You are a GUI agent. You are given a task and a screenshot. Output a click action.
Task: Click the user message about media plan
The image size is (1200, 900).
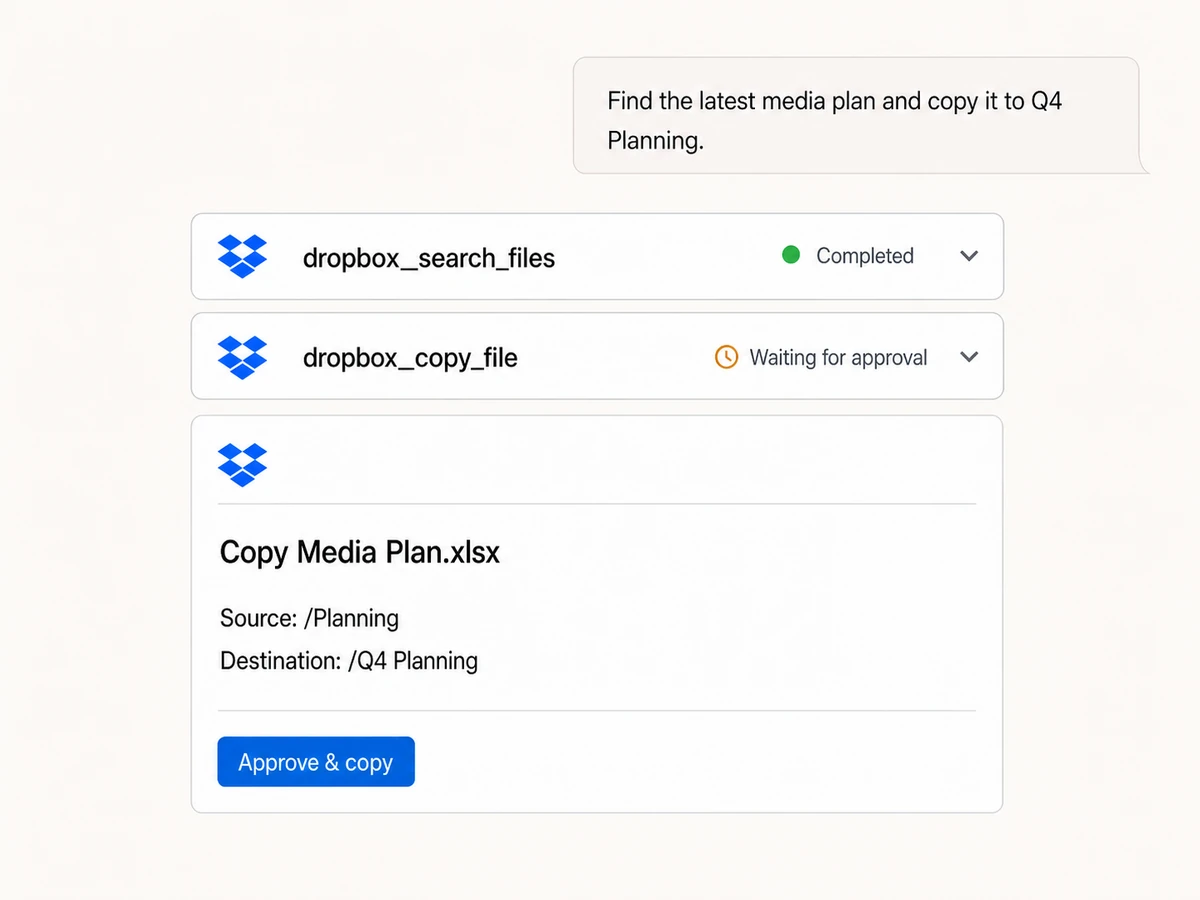[856, 116]
